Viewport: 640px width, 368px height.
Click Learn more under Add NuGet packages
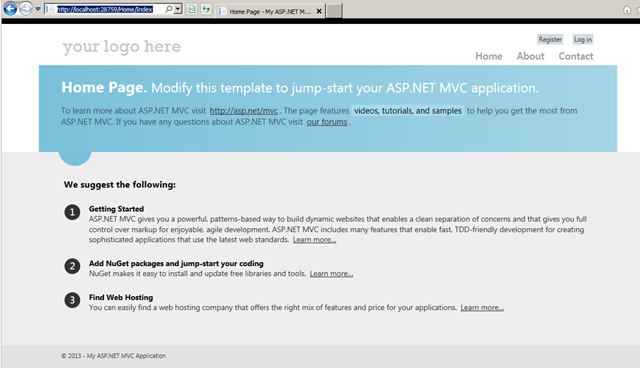tap(331, 273)
